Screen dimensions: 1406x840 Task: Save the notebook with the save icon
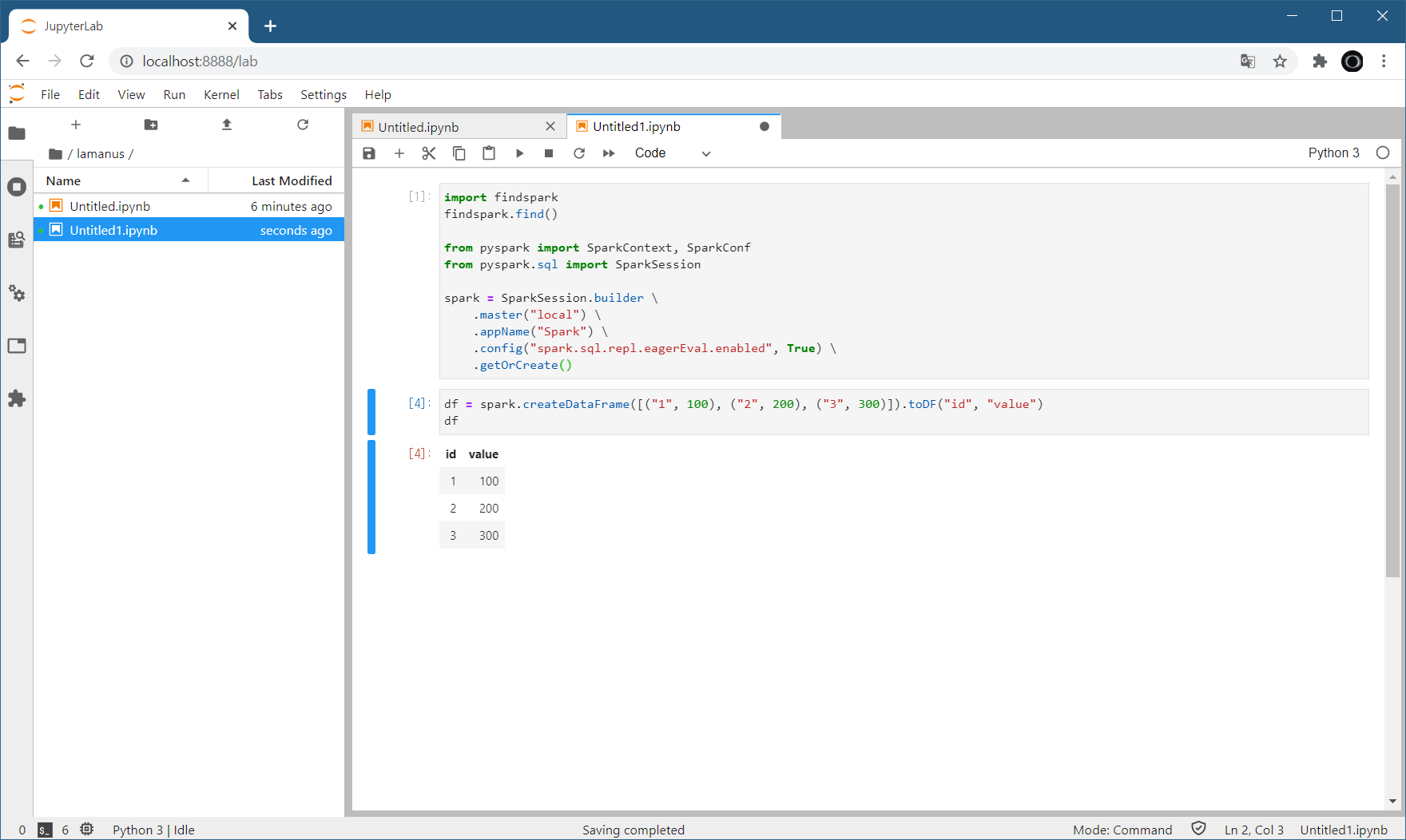click(369, 153)
